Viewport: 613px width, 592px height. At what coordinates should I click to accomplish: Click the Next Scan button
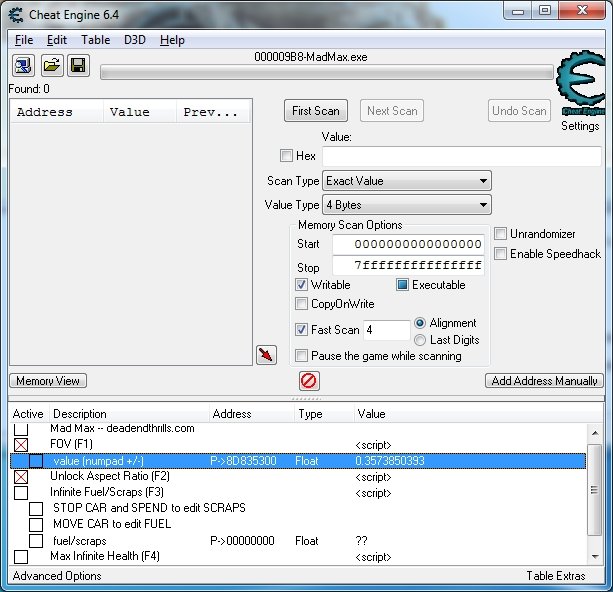[x=392, y=111]
